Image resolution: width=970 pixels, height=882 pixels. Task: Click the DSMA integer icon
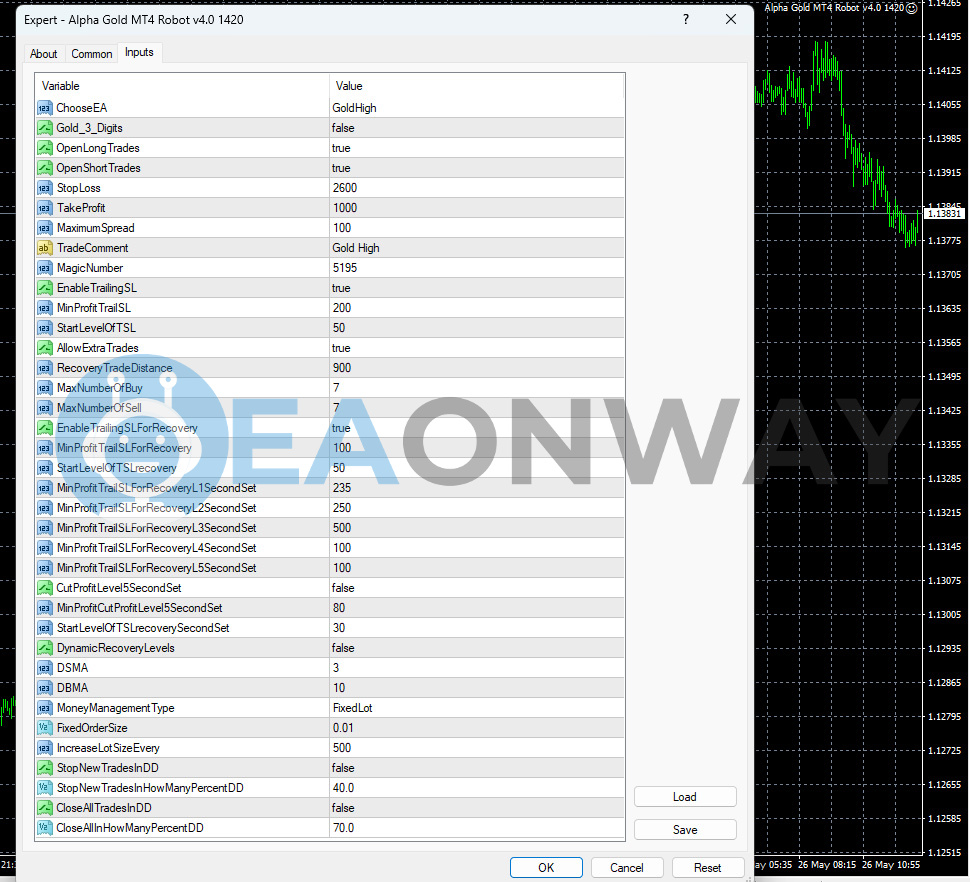pyautogui.click(x=45, y=668)
